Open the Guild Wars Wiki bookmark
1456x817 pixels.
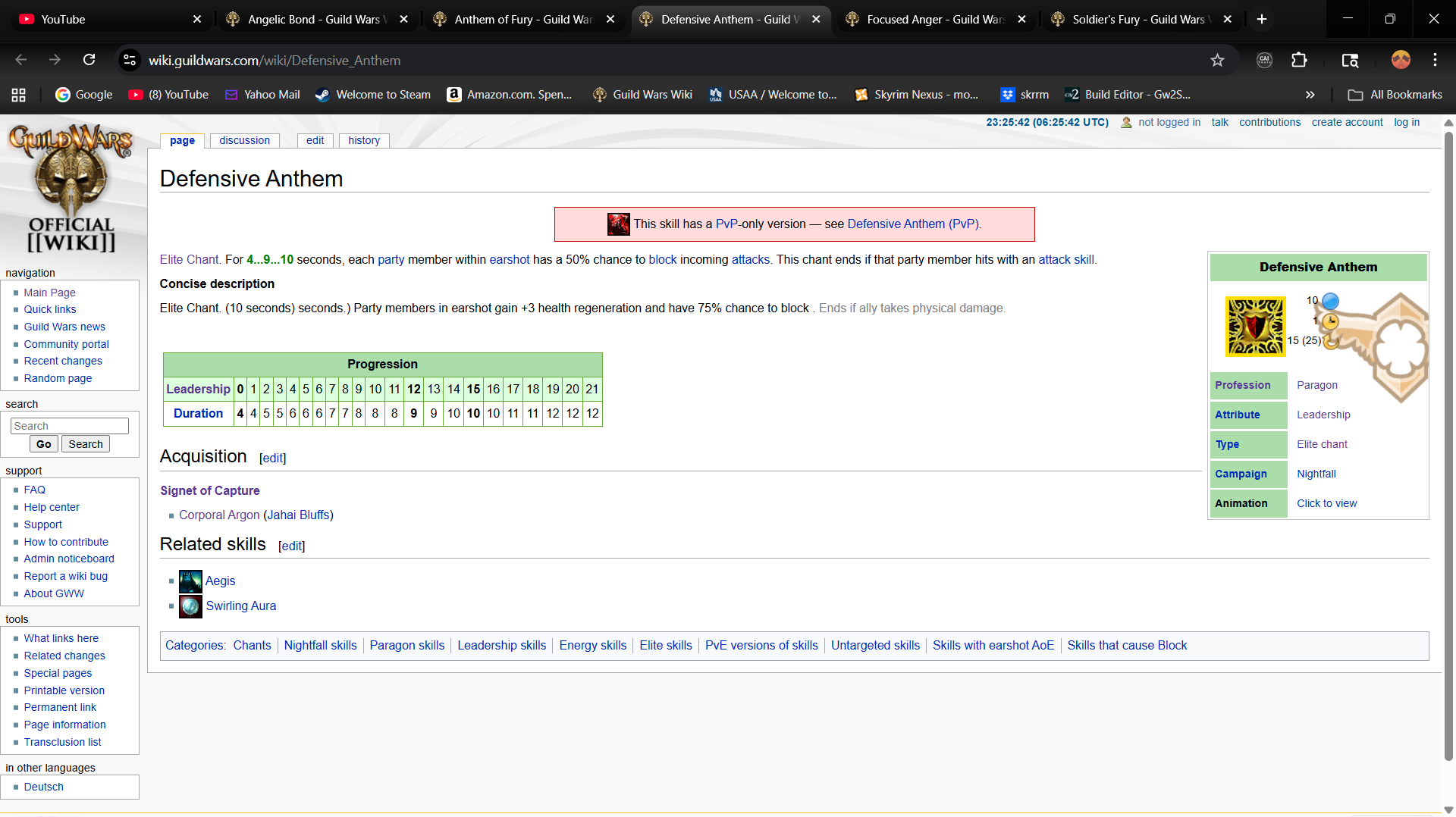coord(642,95)
